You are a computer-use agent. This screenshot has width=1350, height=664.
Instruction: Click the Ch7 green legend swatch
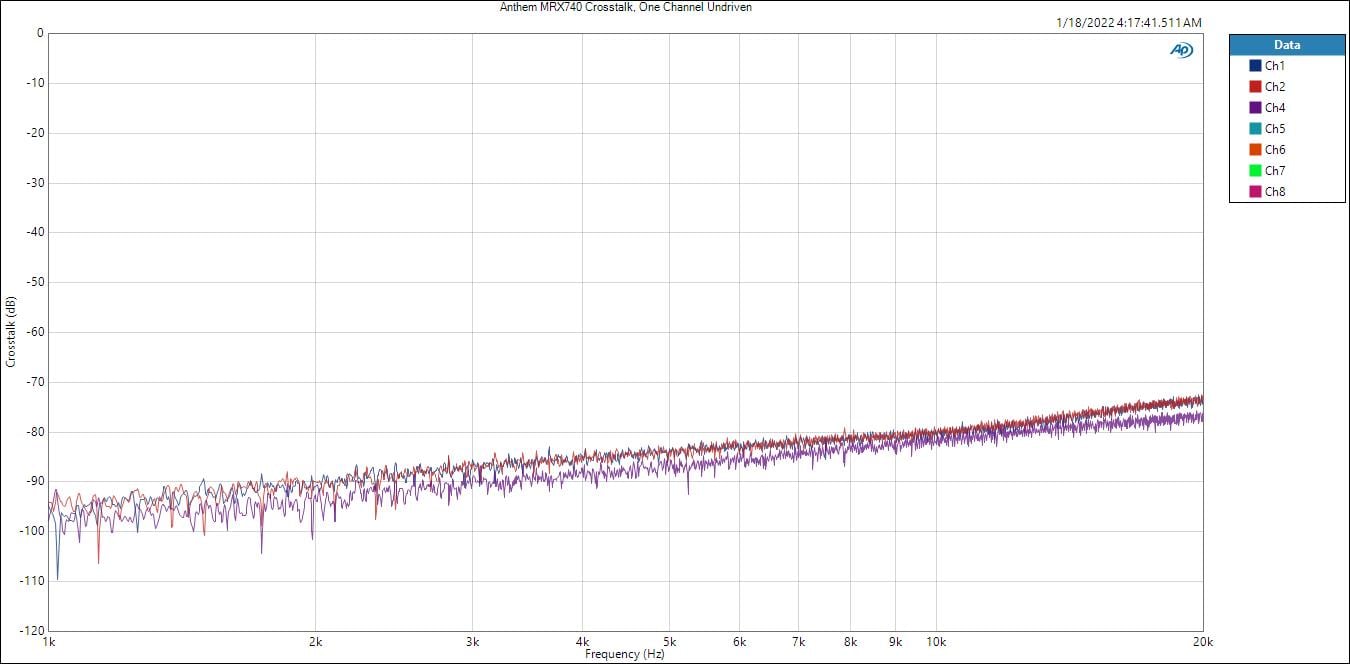pos(1255,171)
